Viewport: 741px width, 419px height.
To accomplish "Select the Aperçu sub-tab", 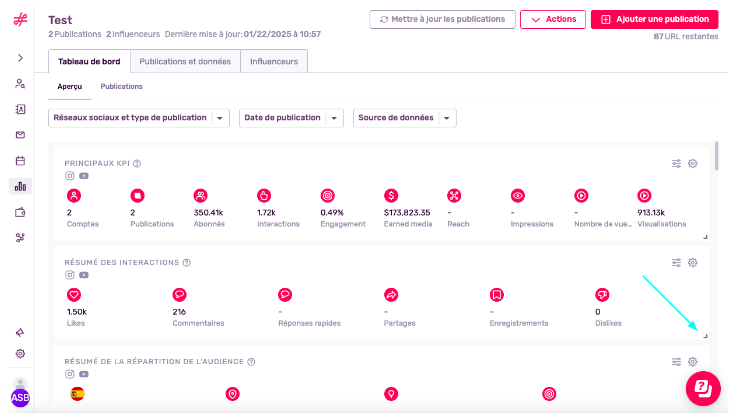I will [70, 86].
